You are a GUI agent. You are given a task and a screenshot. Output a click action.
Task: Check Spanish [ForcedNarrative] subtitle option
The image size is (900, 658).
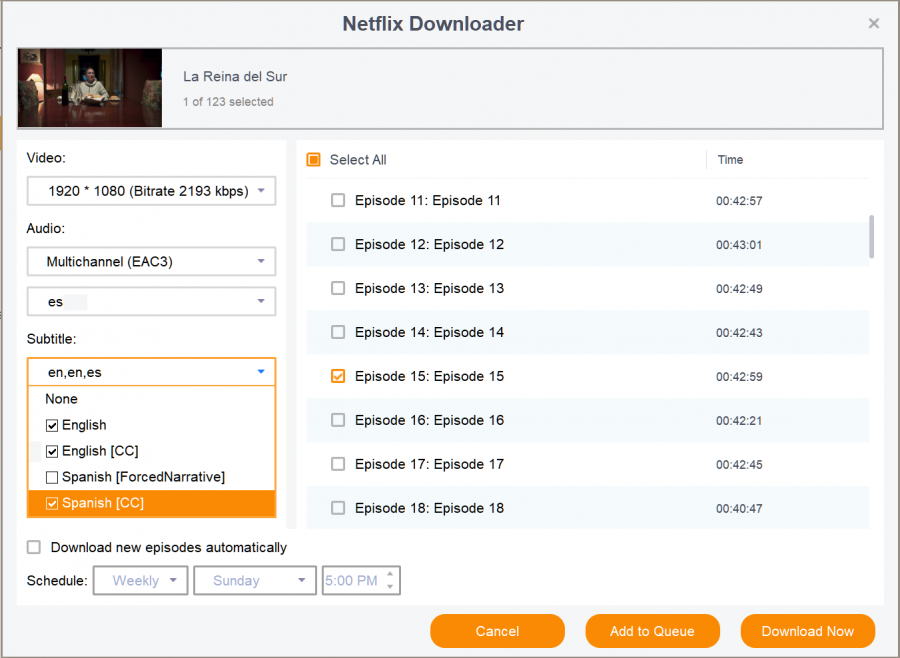click(x=52, y=477)
